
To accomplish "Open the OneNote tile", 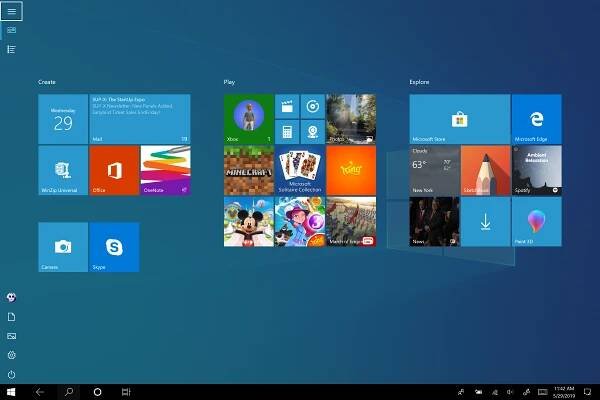I will 165,170.
